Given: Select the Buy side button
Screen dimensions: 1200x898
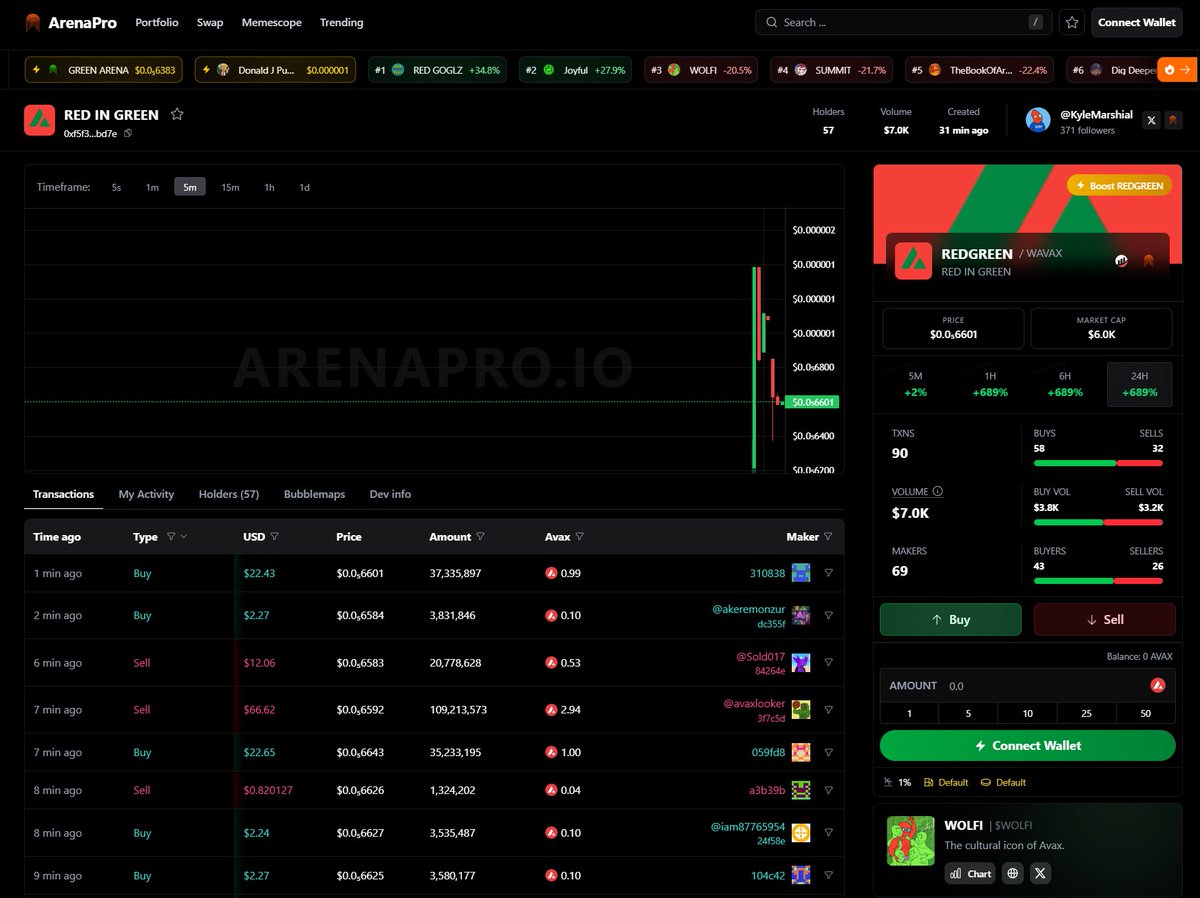Looking at the screenshot, I should pyautogui.click(x=950, y=619).
